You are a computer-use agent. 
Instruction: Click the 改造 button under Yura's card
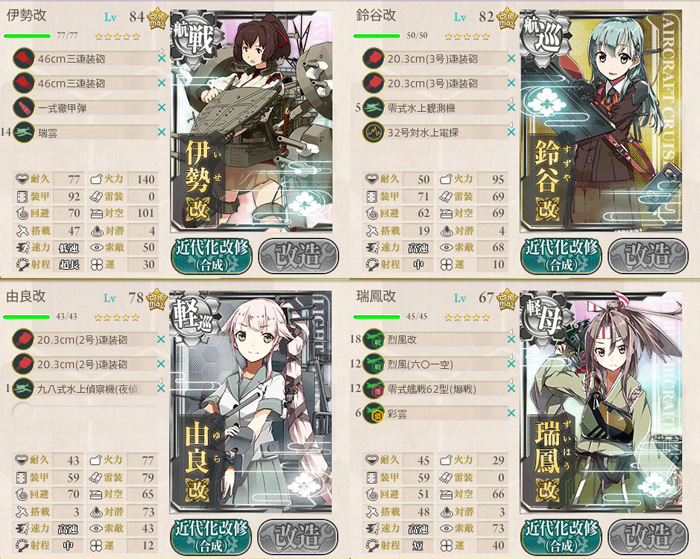[298, 536]
